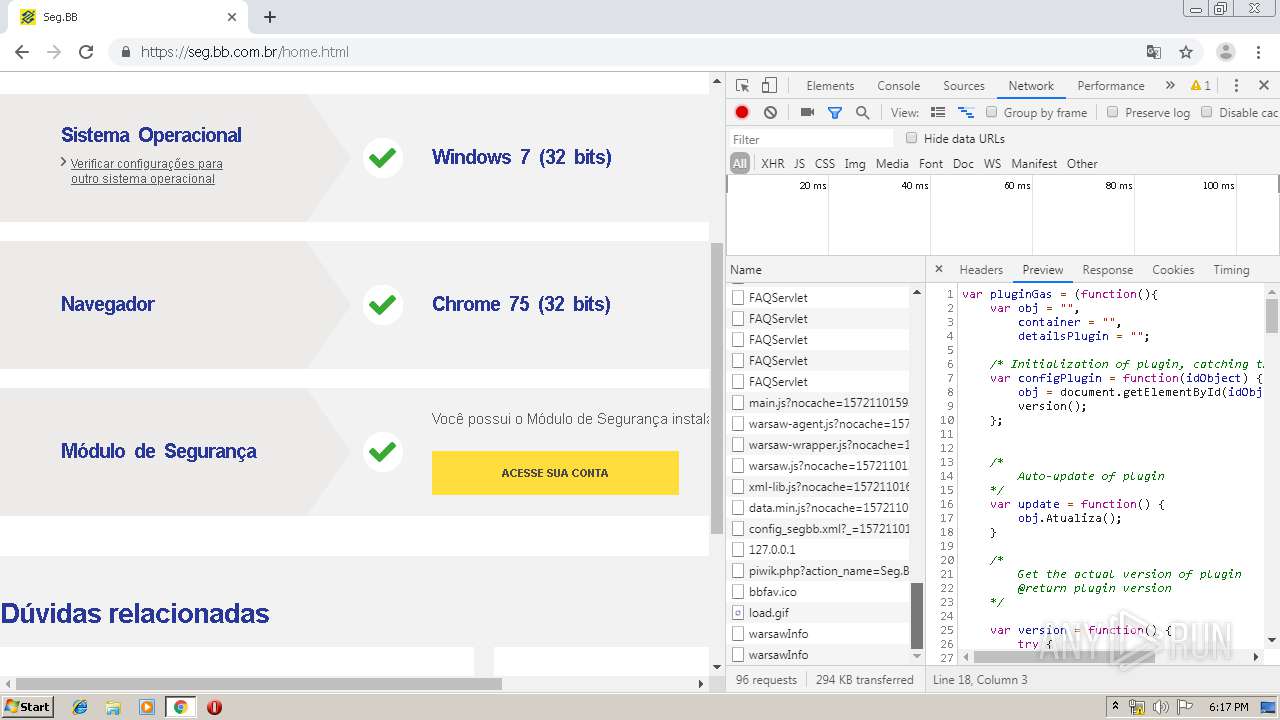The height and width of the screenshot is (720, 1280).
Task: Click the page vertical scrollbar thumb
Action: click(716, 388)
